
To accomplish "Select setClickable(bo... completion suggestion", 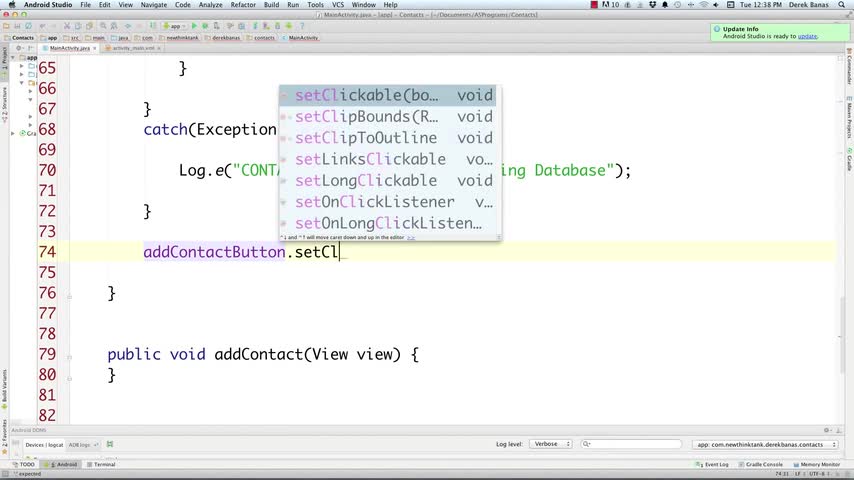I will [x=388, y=95].
